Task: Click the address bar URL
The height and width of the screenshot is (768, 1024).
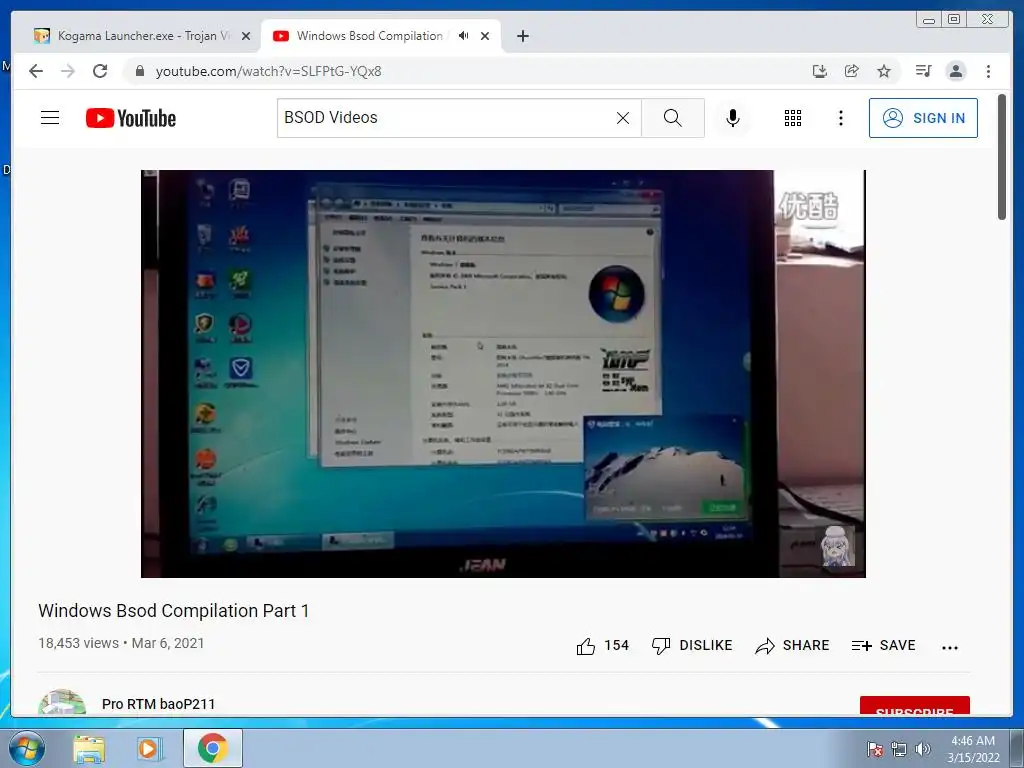Action: click(268, 71)
